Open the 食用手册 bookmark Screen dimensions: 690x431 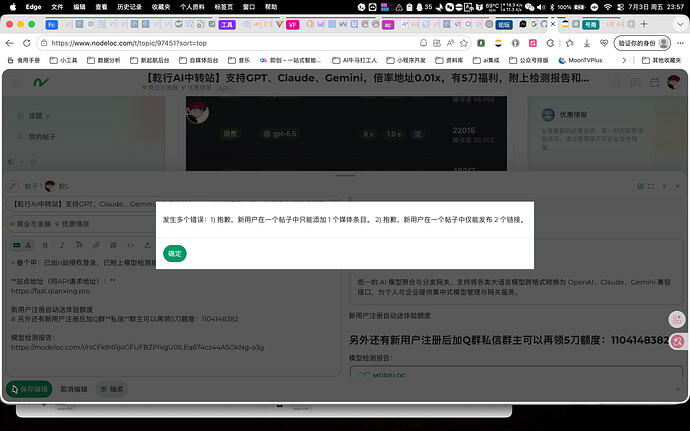(24, 60)
